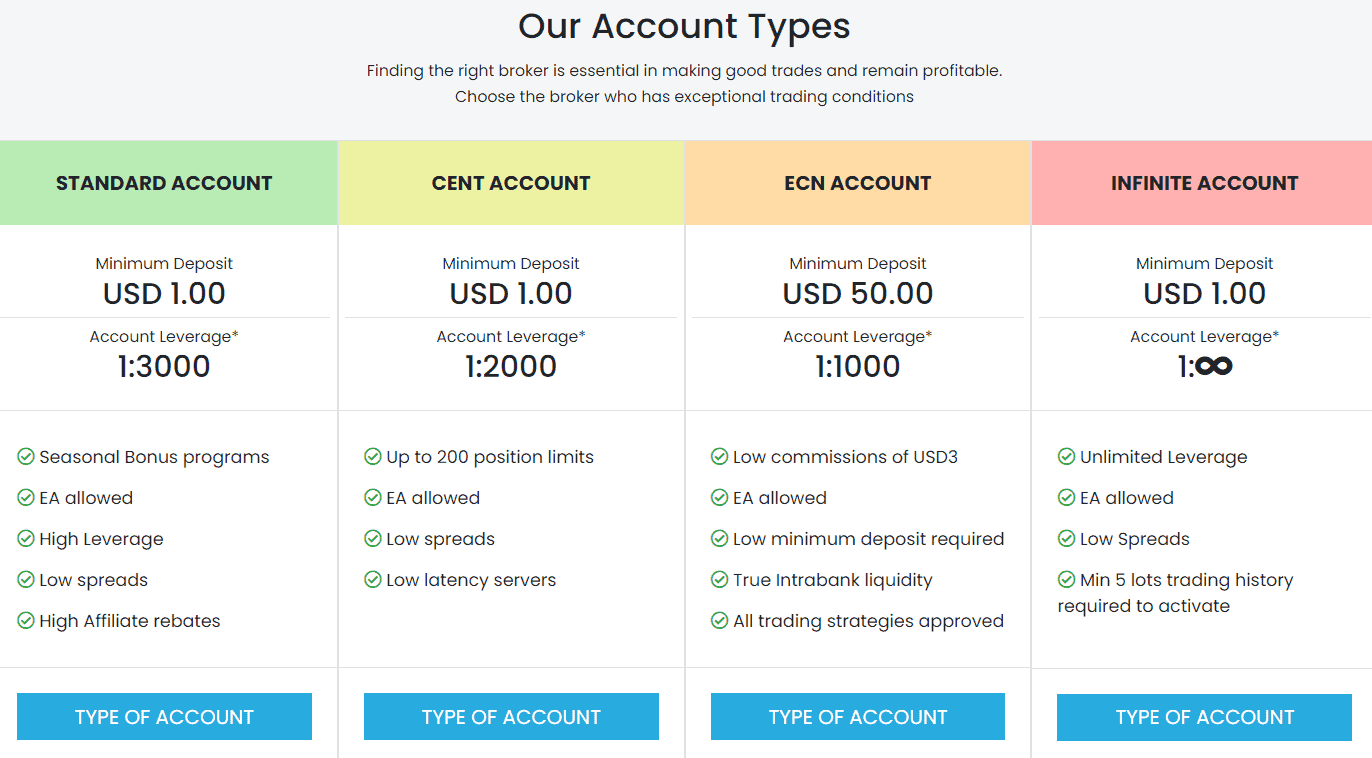Viewport: 1372px width, 758px height.
Task: Click TYPE OF ACCOUNT under Cent Account
Action: coord(510,716)
